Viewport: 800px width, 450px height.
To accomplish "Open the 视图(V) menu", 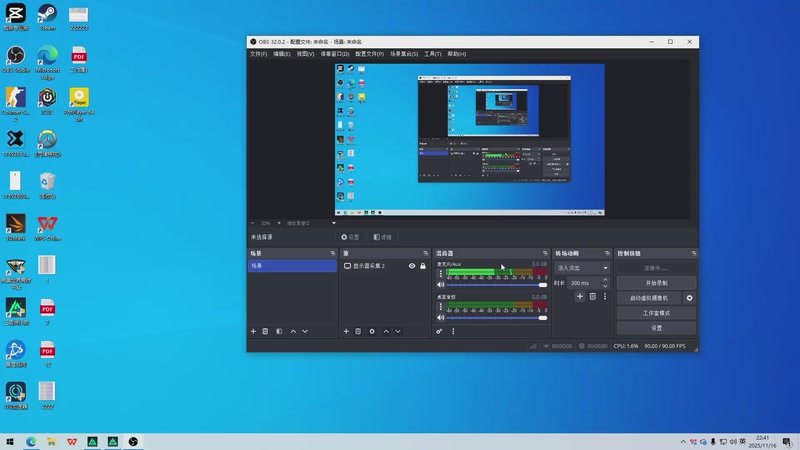I will [305, 54].
